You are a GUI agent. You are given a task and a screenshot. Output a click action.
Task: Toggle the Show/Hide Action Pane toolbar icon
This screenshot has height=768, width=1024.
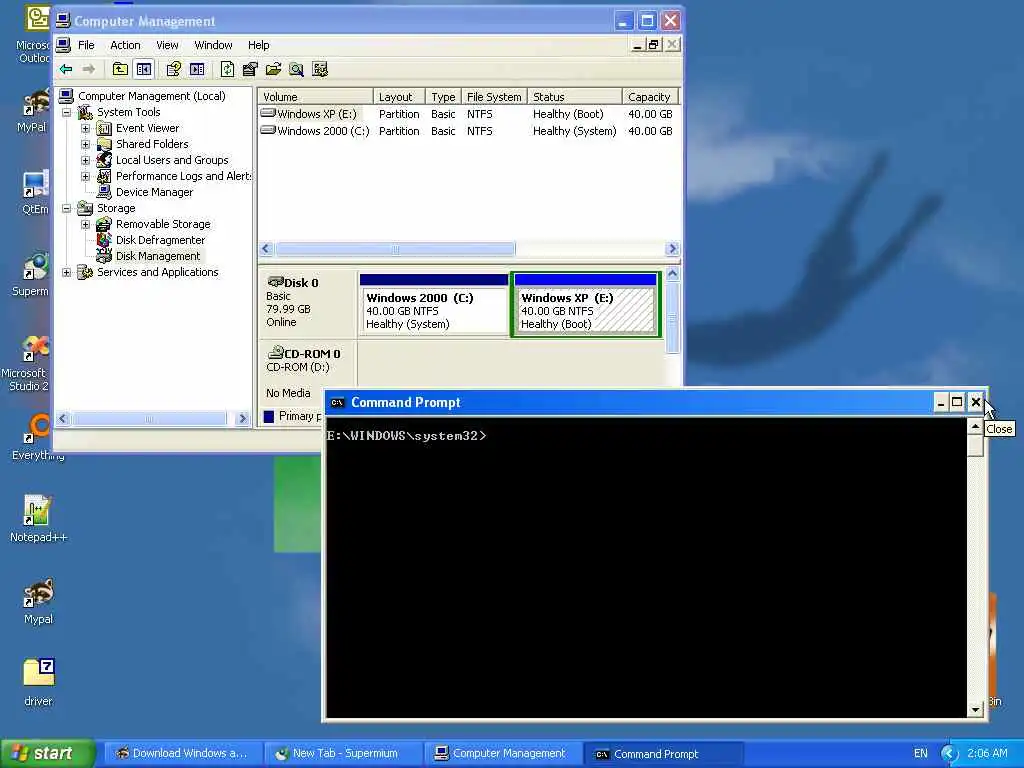pos(197,69)
